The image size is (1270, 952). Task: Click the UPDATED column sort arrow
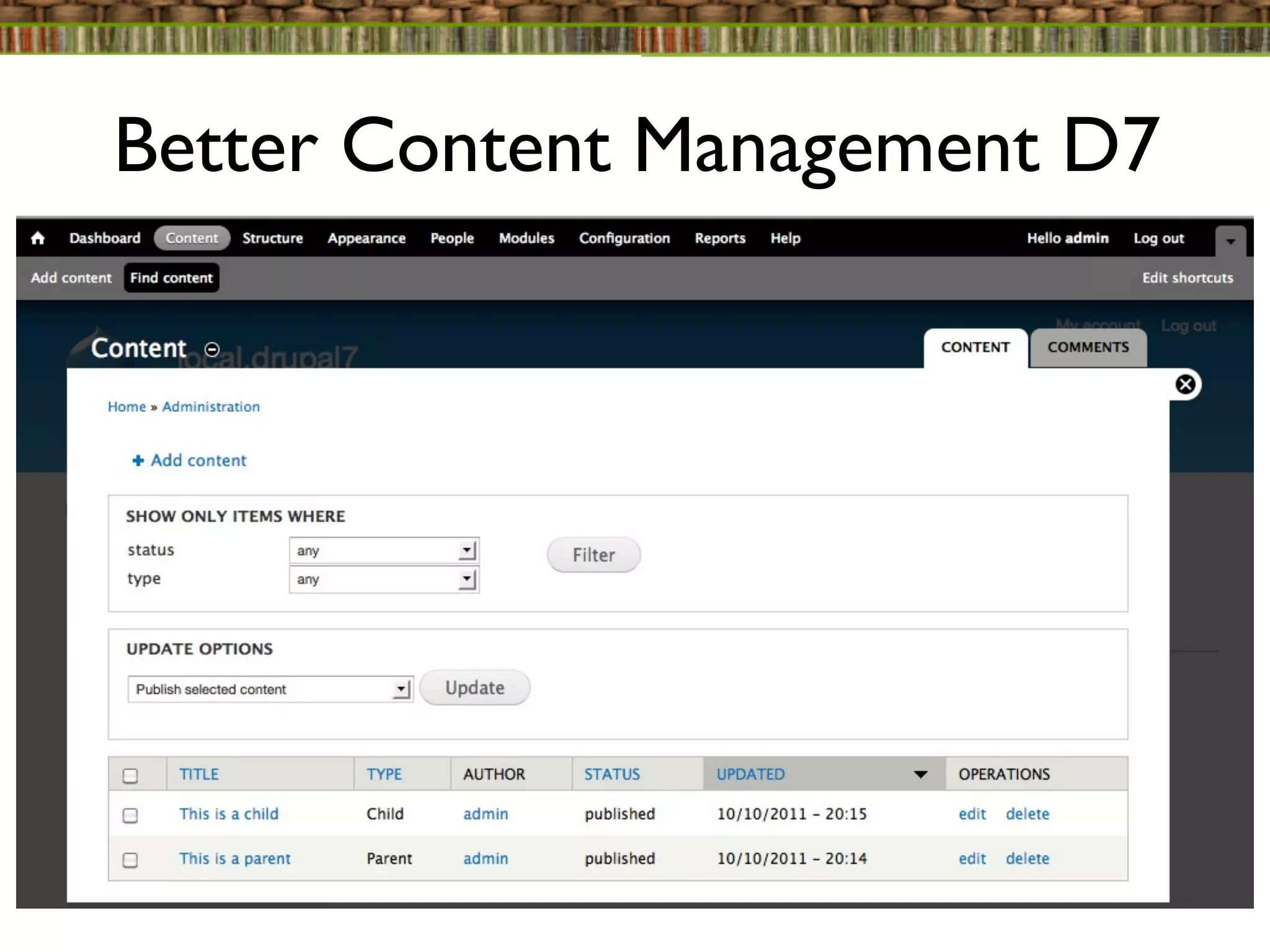click(x=920, y=774)
